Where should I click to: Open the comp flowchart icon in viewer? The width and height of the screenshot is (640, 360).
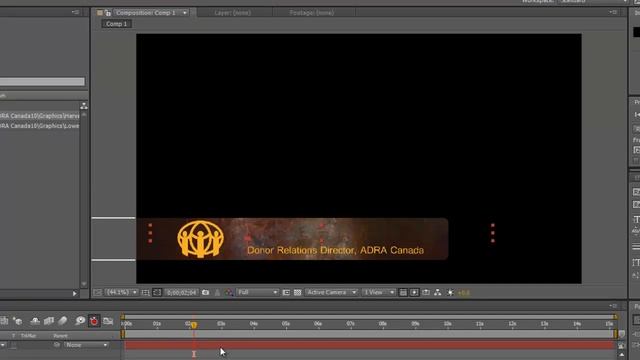tap(438, 293)
